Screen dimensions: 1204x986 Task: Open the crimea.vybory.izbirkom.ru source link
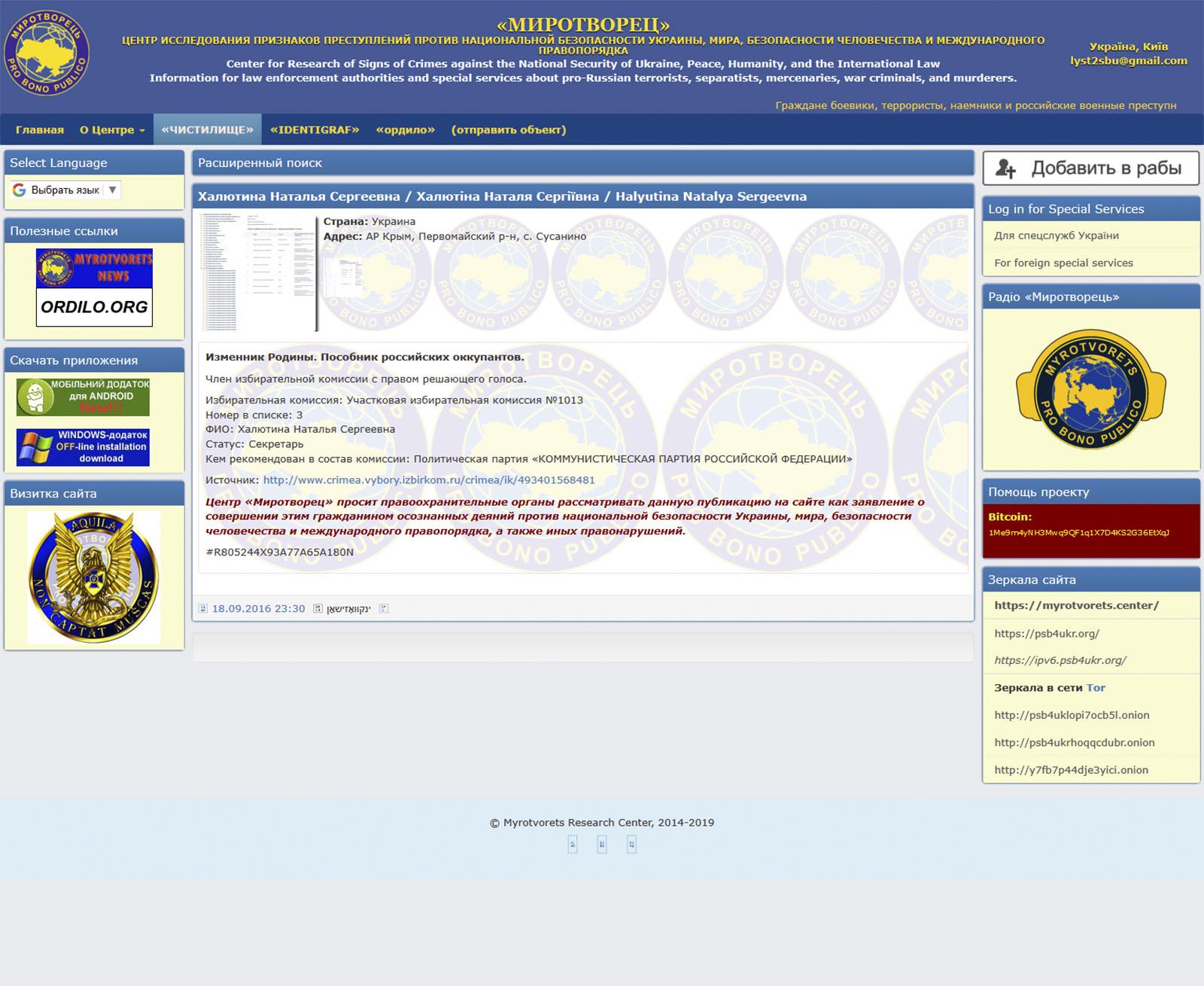[429, 480]
